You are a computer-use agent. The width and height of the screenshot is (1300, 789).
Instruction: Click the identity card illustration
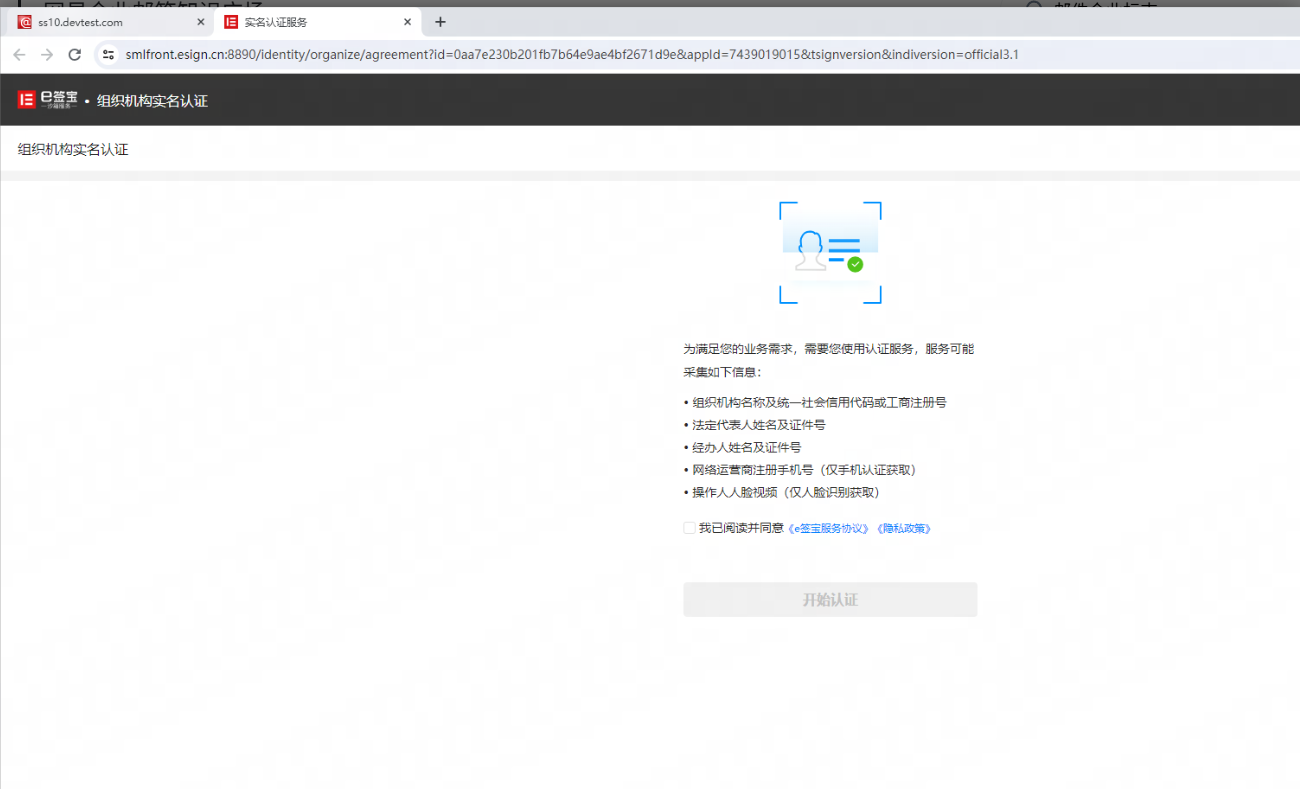pos(830,252)
